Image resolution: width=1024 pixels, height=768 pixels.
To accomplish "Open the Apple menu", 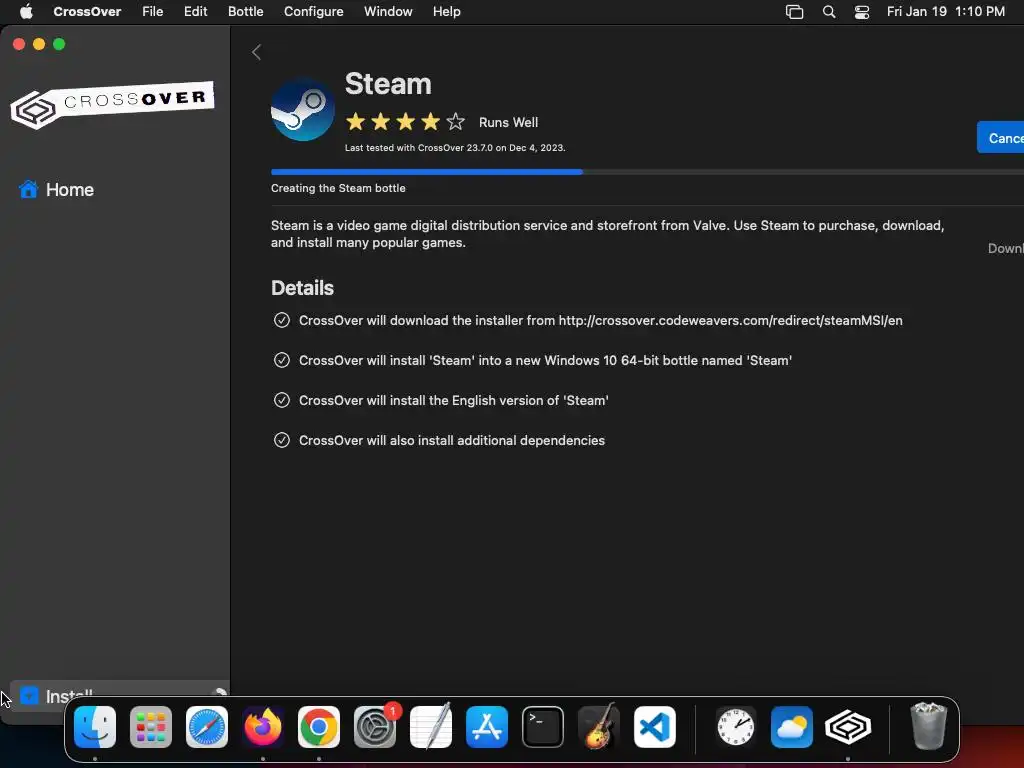I will pos(26,12).
